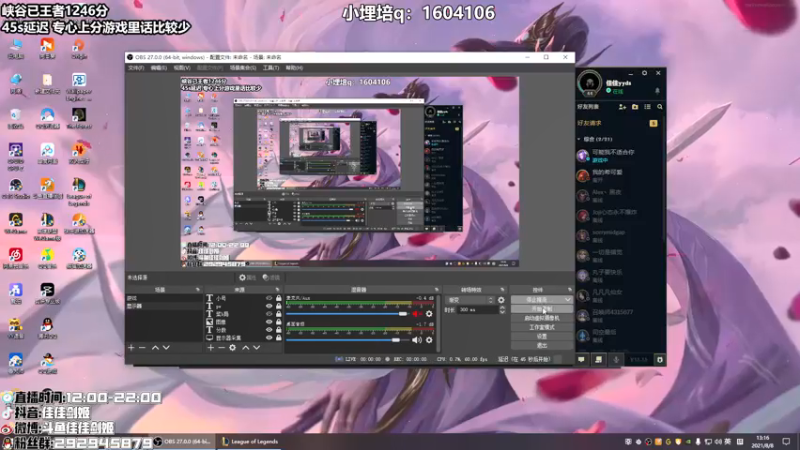Open source properties gear in sources toolbar
Image resolution: width=800 pixels, height=450 pixels.
click(x=233, y=347)
